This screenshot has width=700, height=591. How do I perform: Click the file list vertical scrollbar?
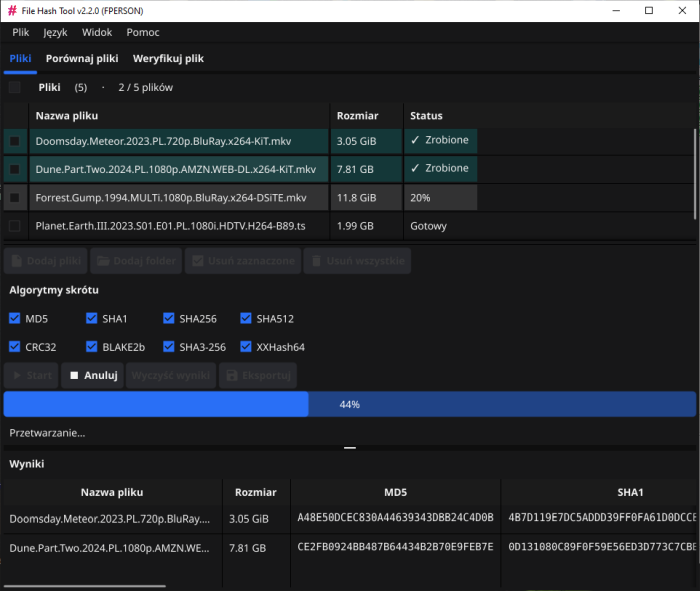click(x=695, y=174)
